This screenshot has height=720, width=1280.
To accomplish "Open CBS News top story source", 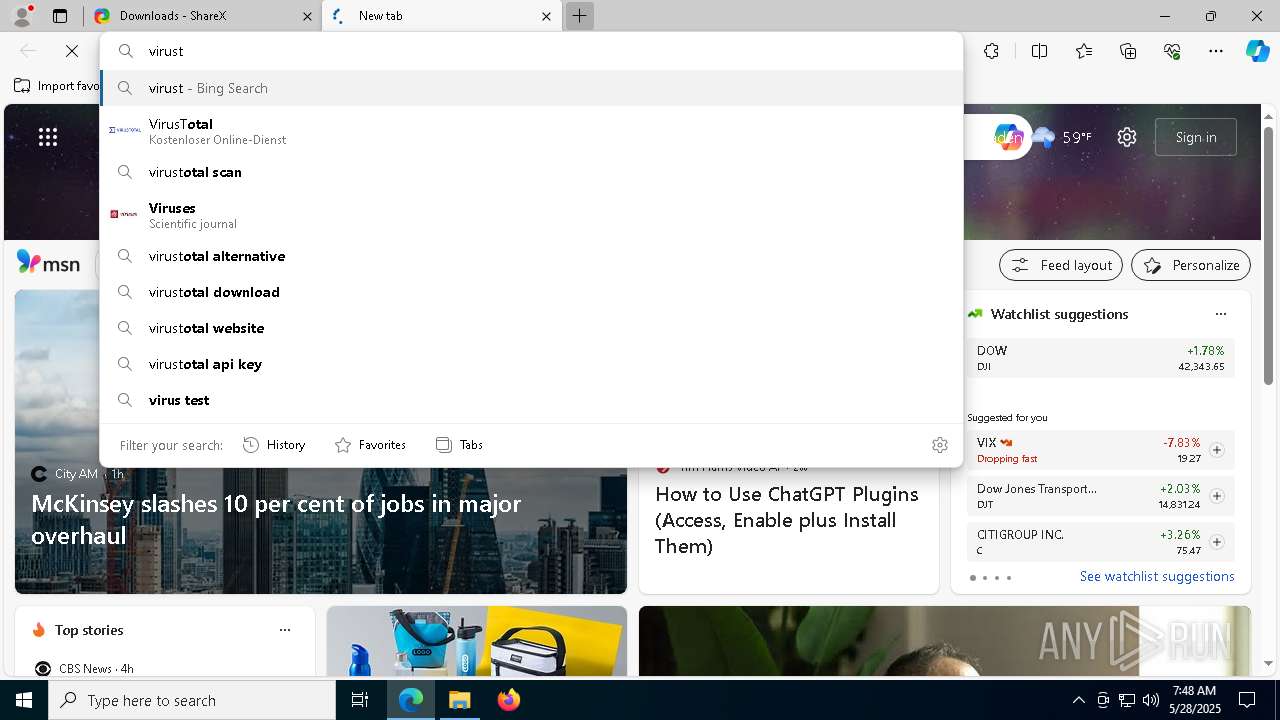I will tap(84, 668).
